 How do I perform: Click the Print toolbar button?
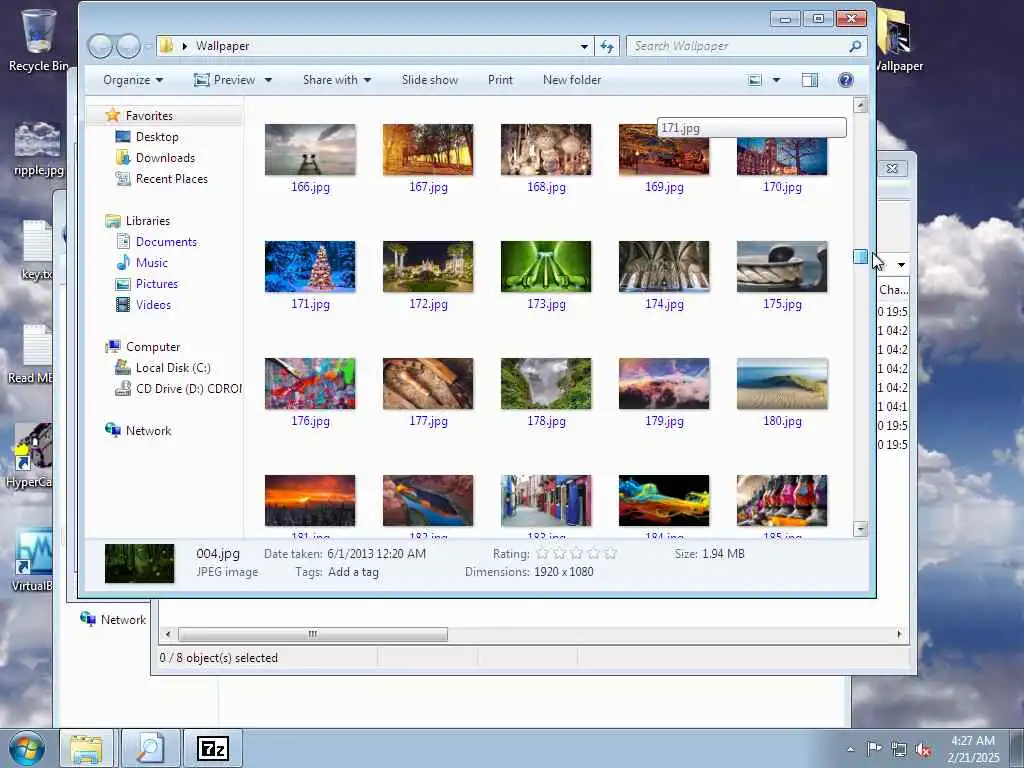click(500, 80)
